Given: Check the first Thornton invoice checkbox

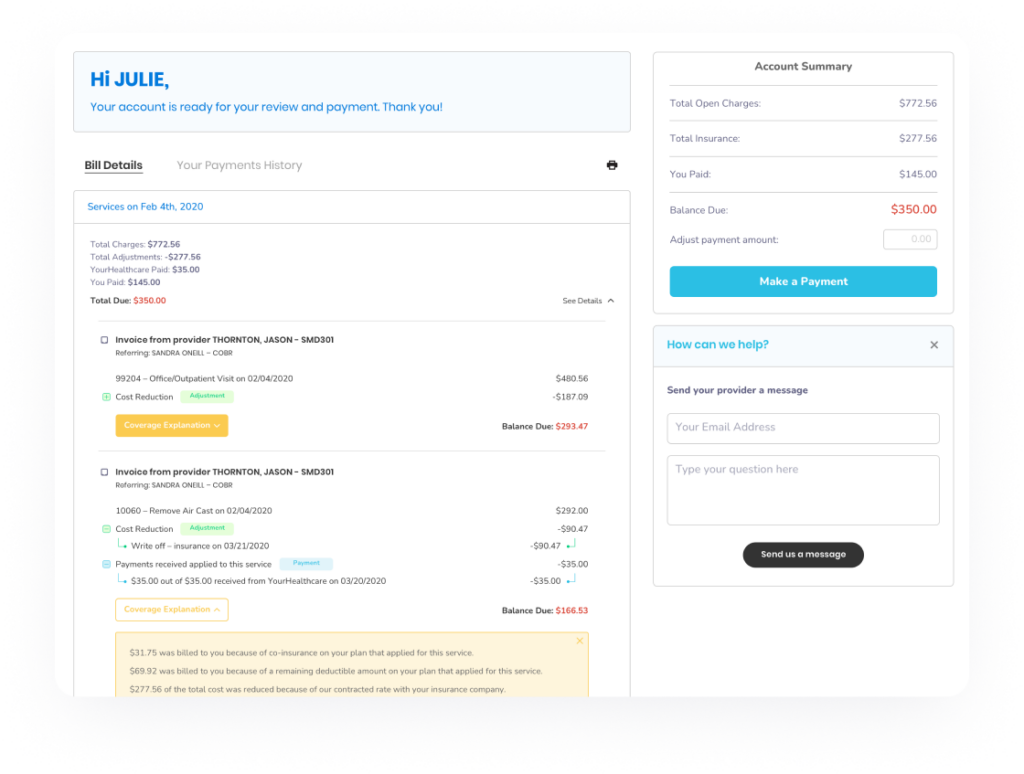Looking at the screenshot, I should coord(104,339).
